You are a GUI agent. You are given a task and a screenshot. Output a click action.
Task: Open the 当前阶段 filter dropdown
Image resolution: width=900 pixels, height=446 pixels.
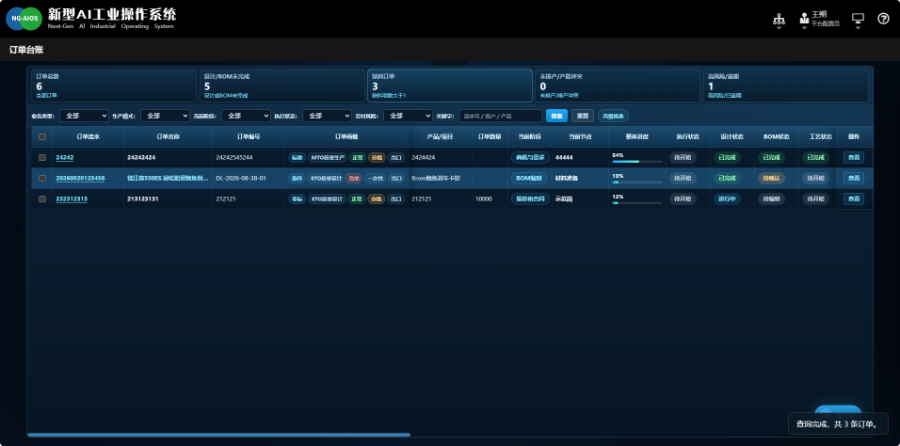click(x=246, y=115)
